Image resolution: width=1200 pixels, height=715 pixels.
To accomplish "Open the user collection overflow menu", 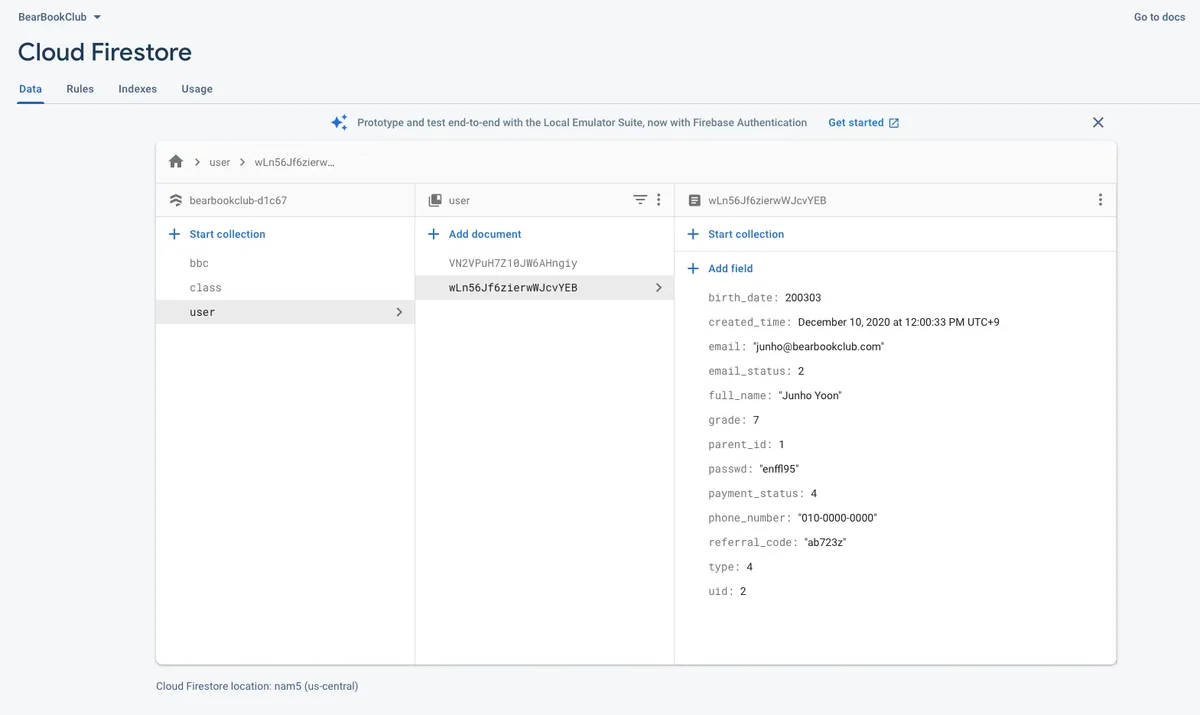I will pyautogui.click(x=658, y=200).
